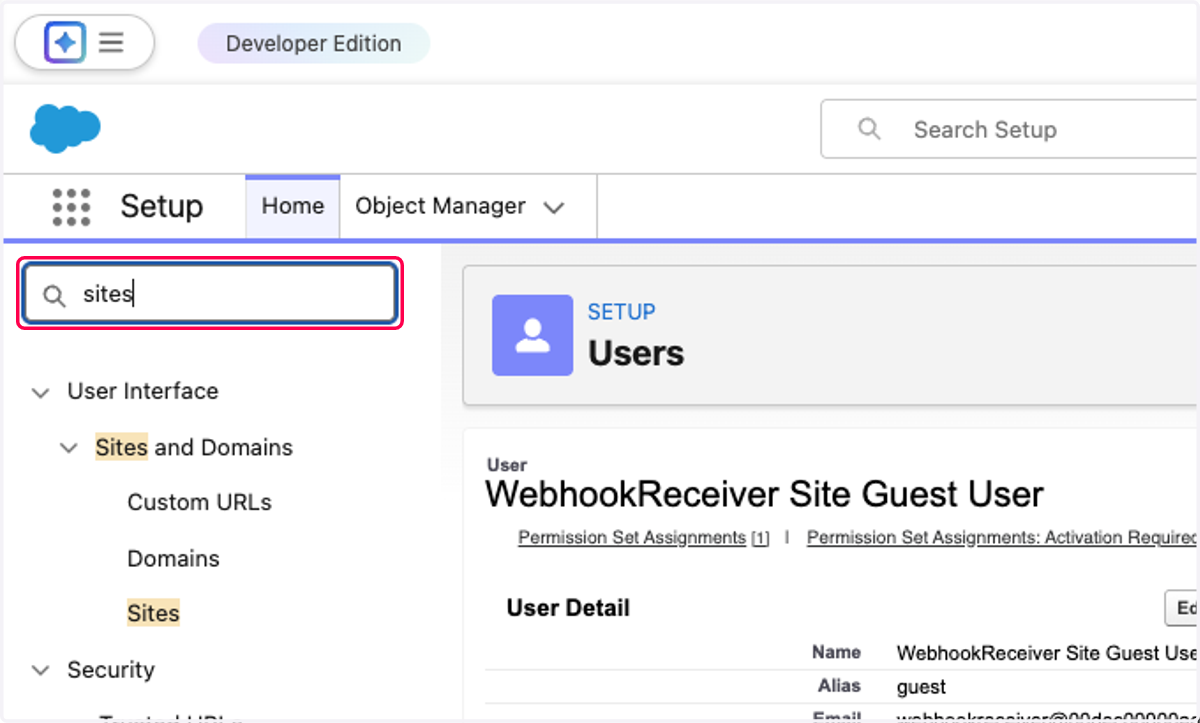1200x723 pixels.
Task: Click the alias value guest
Action: coord(921,687)
